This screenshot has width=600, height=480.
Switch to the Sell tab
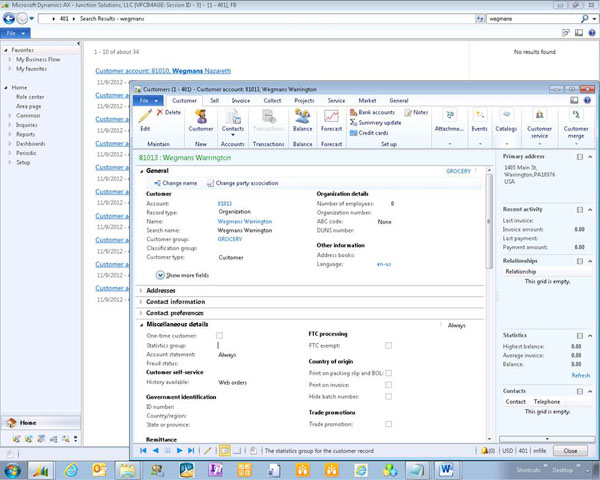click(214, 100)
